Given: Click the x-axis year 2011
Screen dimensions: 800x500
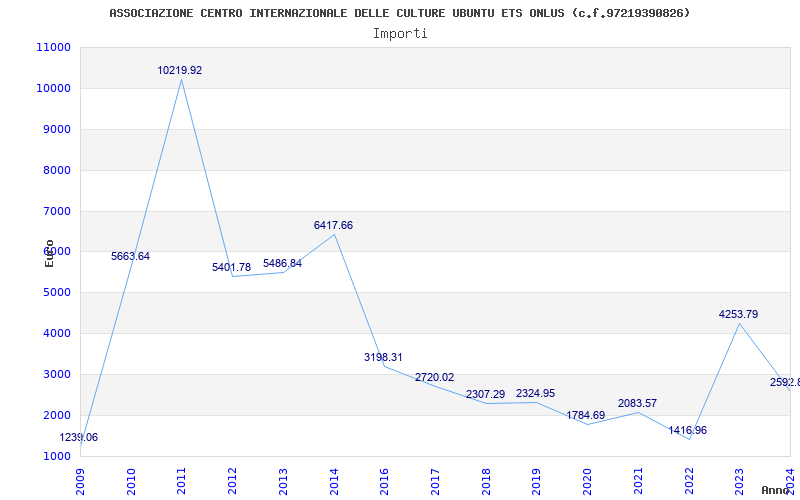Looking at the screenshot, I should (x=182, y=482).
